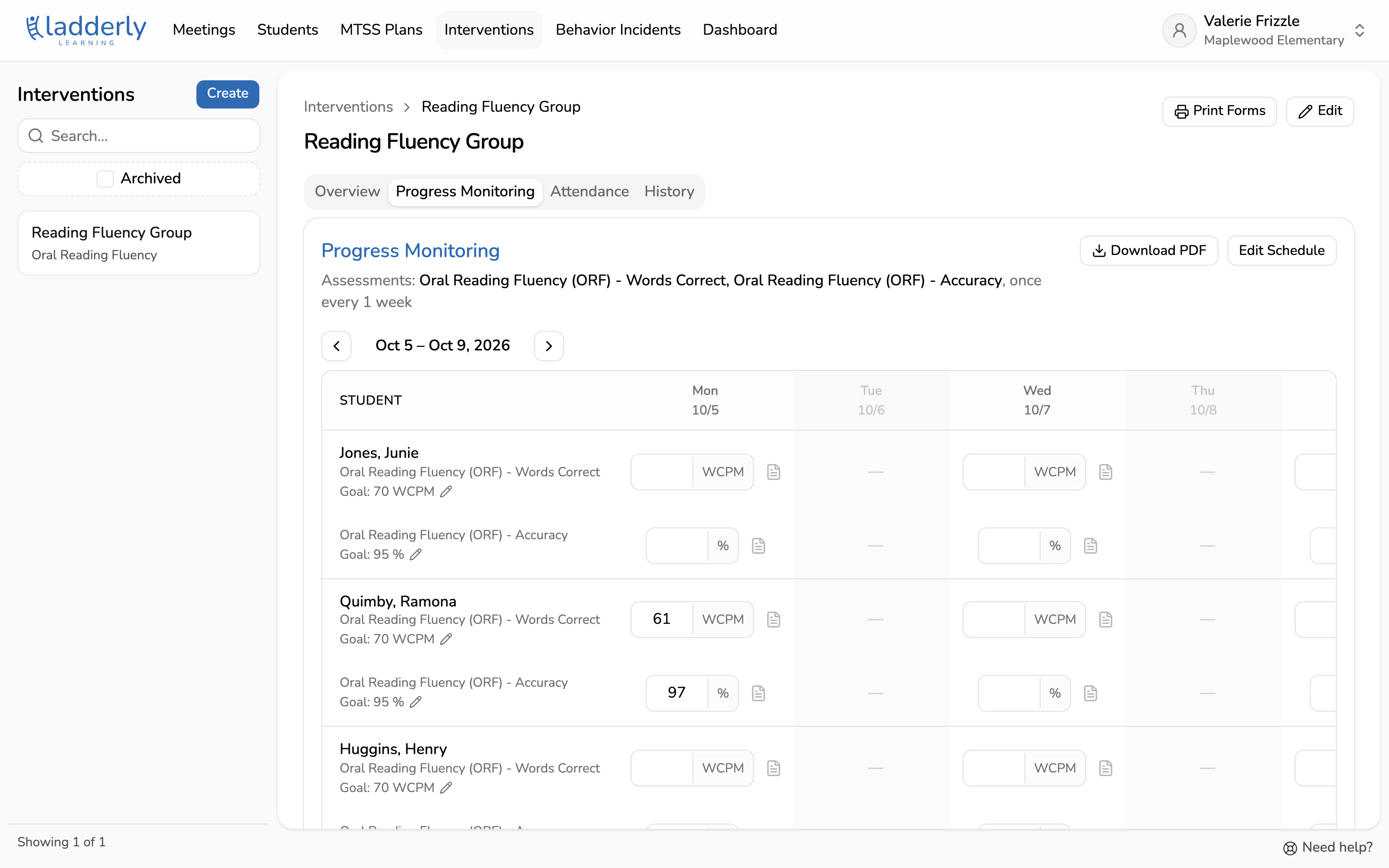Open Junie Jones Monday WCPM note icon

click(x=774, y=472)
